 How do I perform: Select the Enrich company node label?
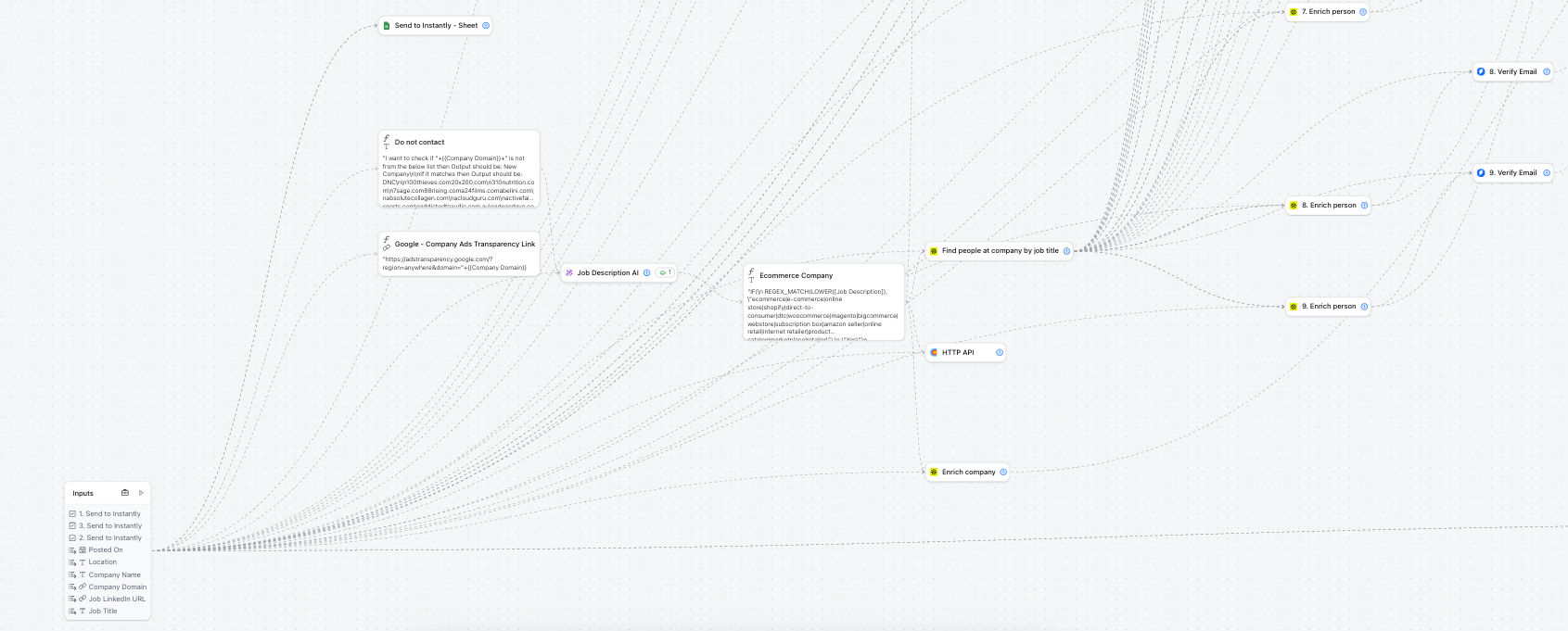(x=968, y=473)
